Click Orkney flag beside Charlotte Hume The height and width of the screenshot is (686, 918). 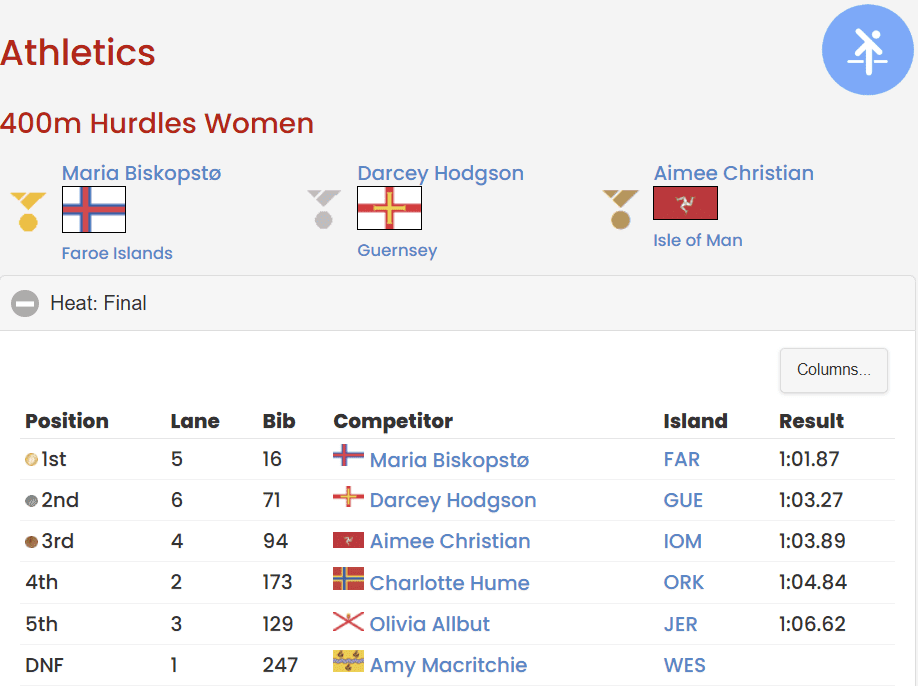(x=348, y=581)
